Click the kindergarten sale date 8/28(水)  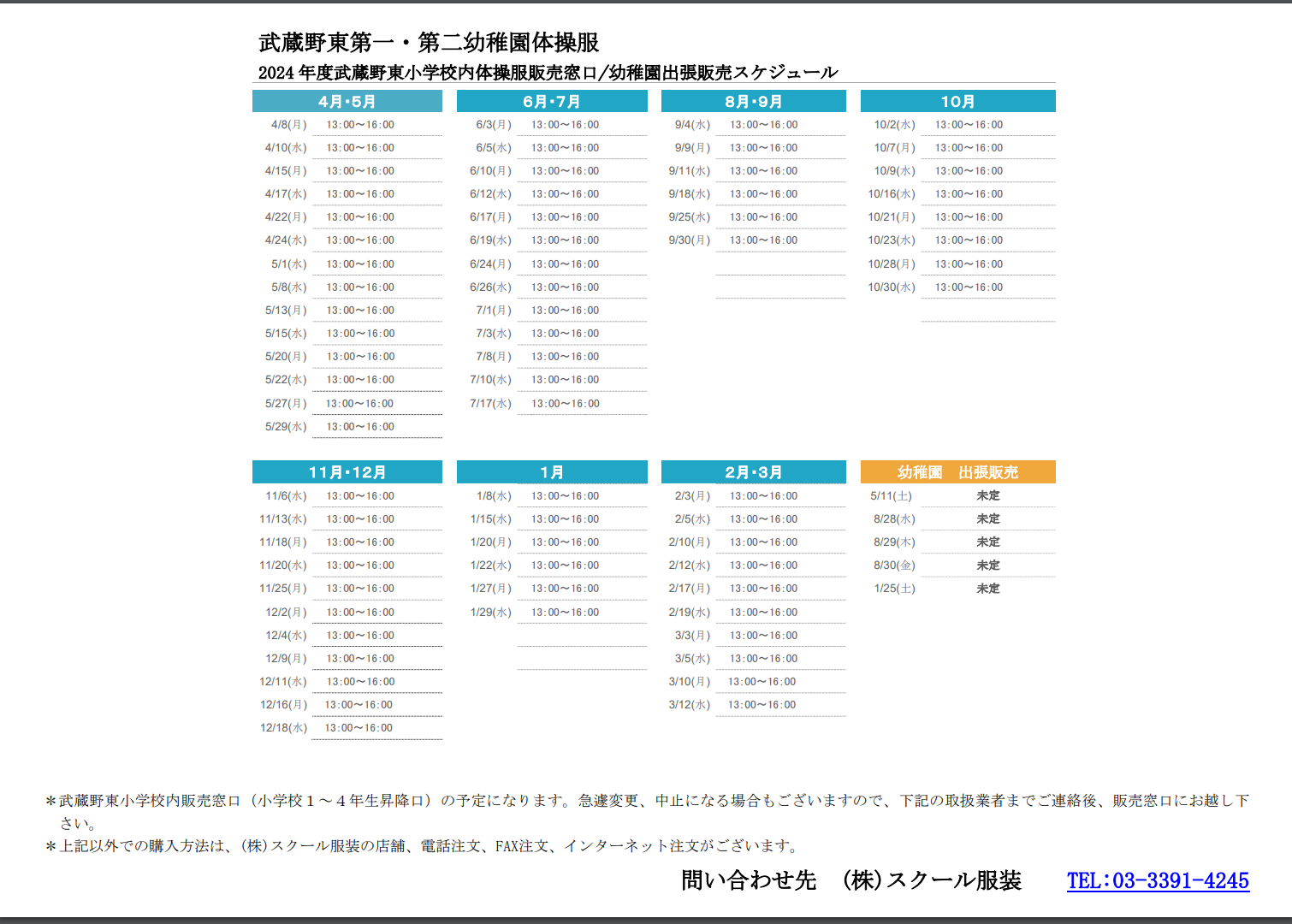click(894, 519)
